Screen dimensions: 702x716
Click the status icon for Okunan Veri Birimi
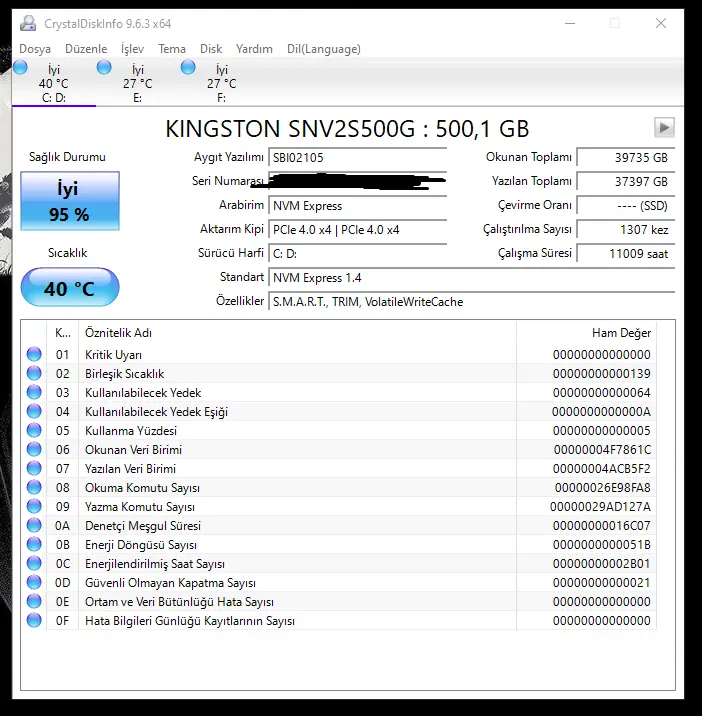tap(34, 449)
